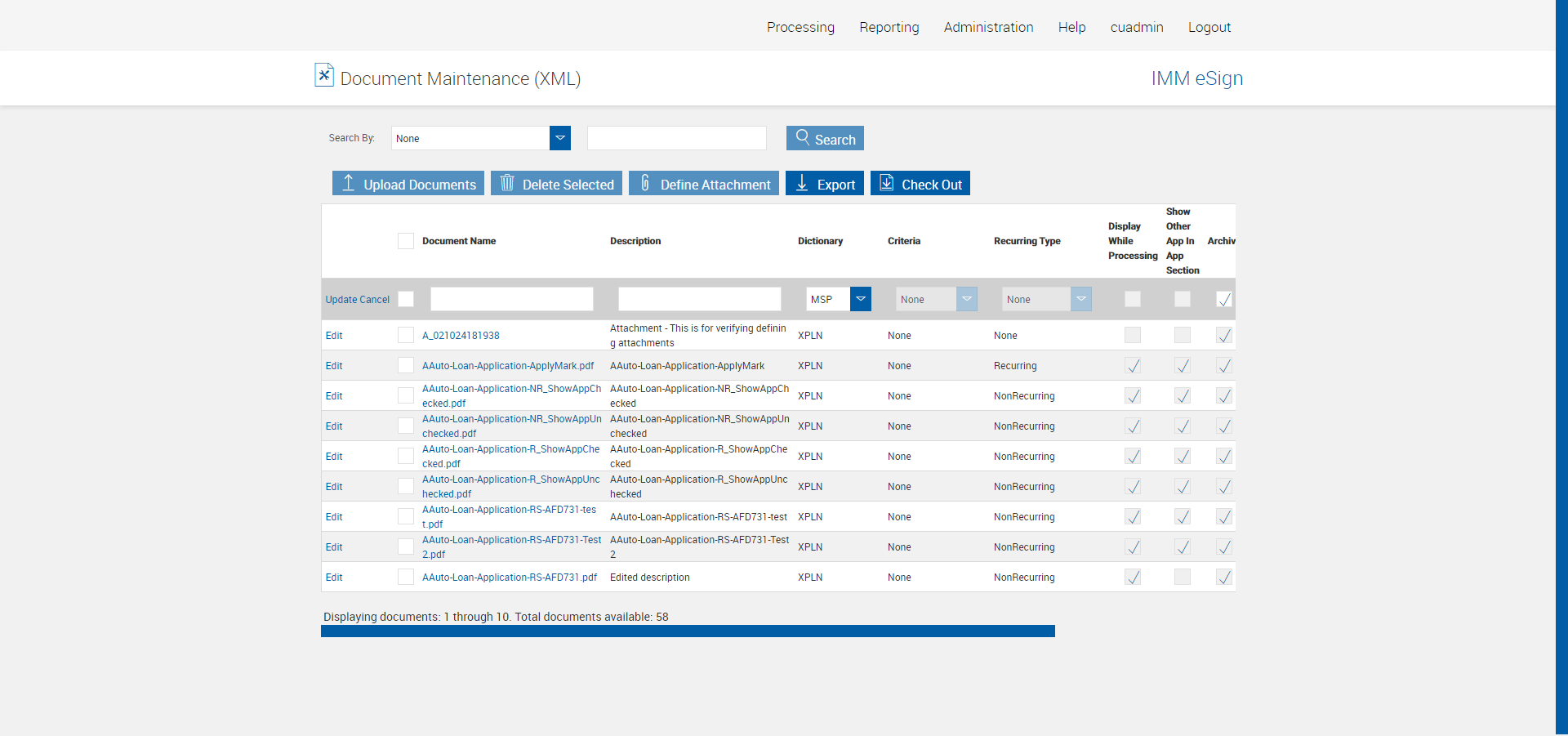
Task: Click the blue pagination bar below the table
Action: pos(688,631)
